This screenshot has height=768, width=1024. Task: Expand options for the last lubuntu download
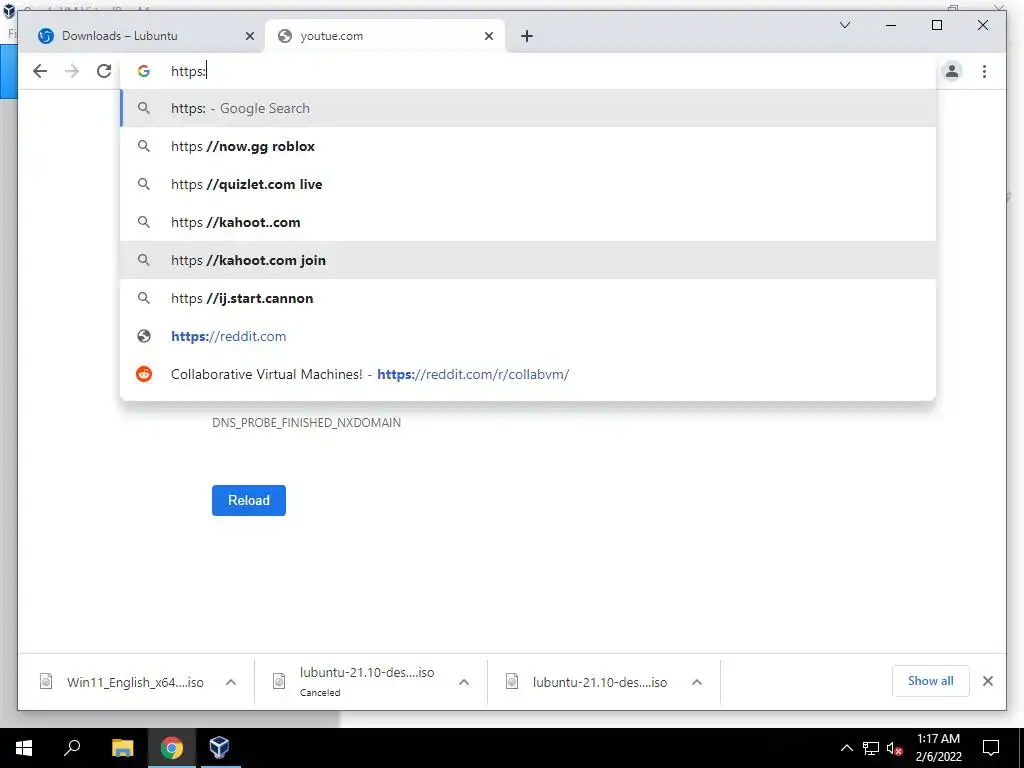[697, 682]
